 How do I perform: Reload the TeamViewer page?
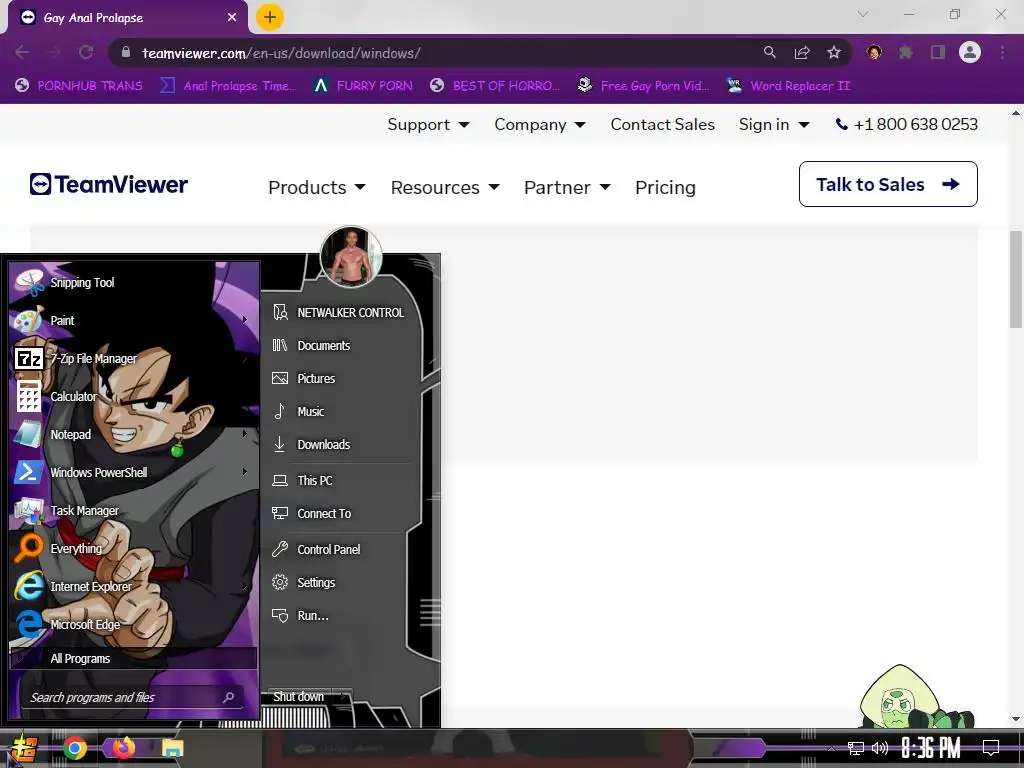[86, 53]
